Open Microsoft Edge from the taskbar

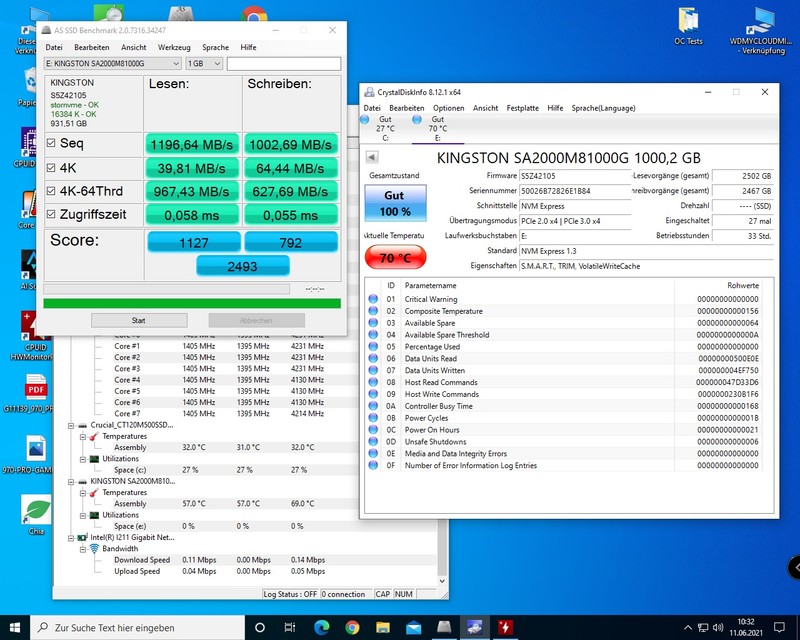322,627
